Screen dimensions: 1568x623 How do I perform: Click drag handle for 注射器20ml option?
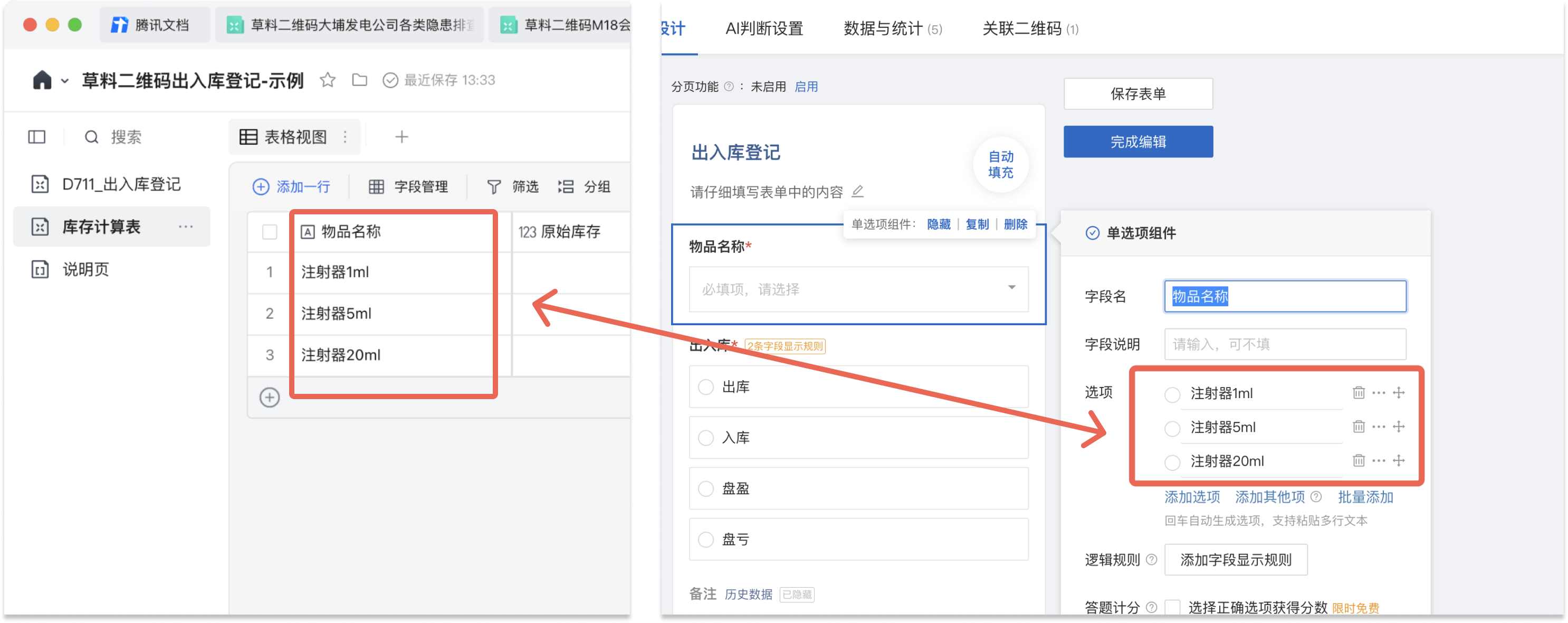click(x=1398, y=461)
